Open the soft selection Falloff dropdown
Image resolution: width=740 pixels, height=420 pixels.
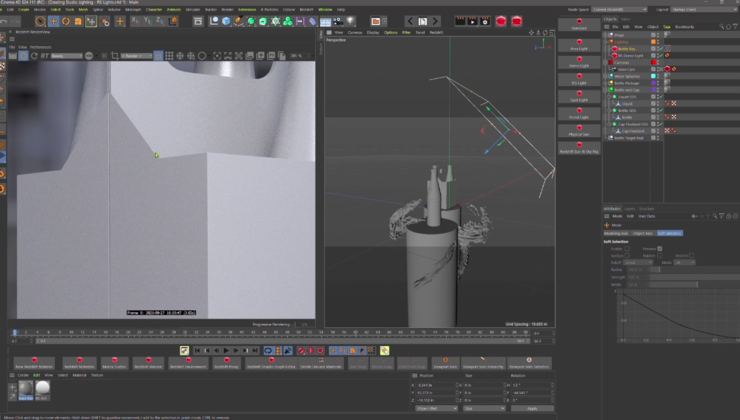point(639,262)
